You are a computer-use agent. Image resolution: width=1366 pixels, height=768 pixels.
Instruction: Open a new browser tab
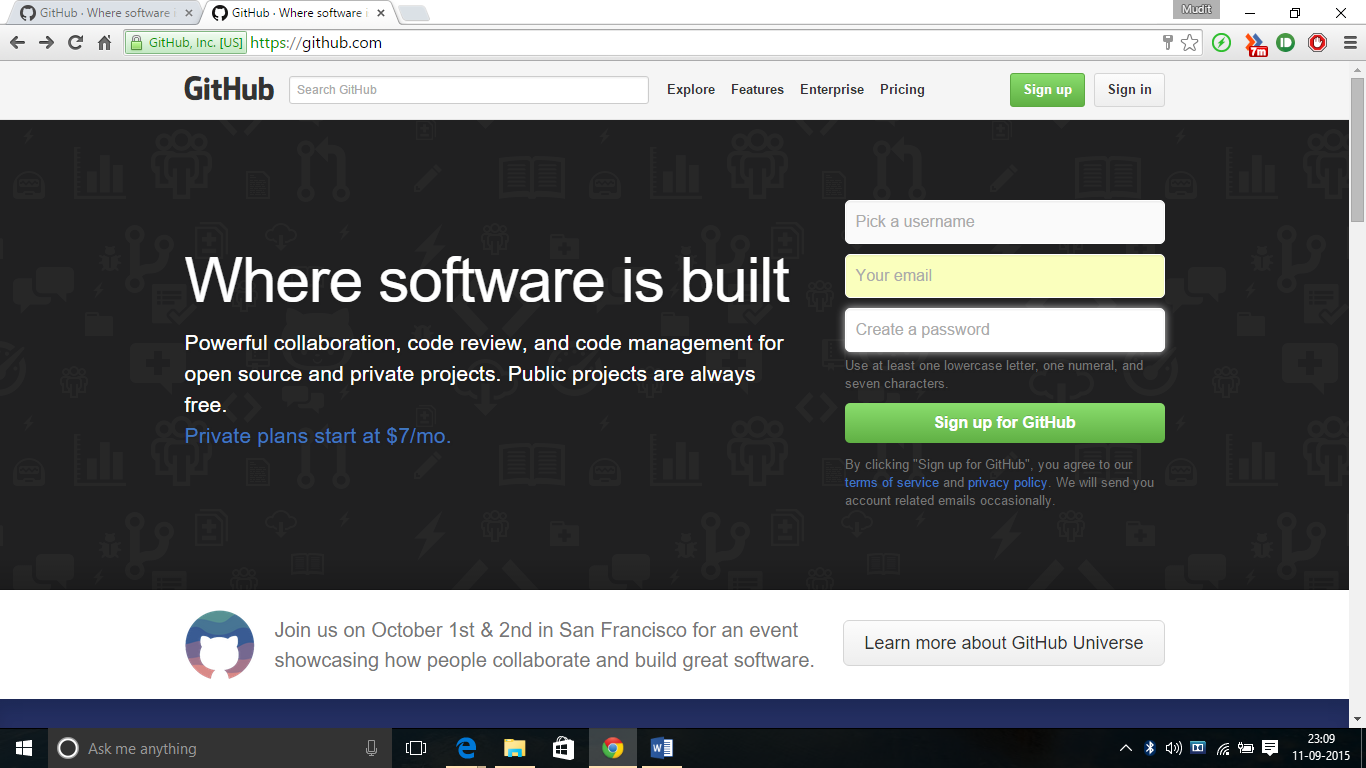click(414, 14)
